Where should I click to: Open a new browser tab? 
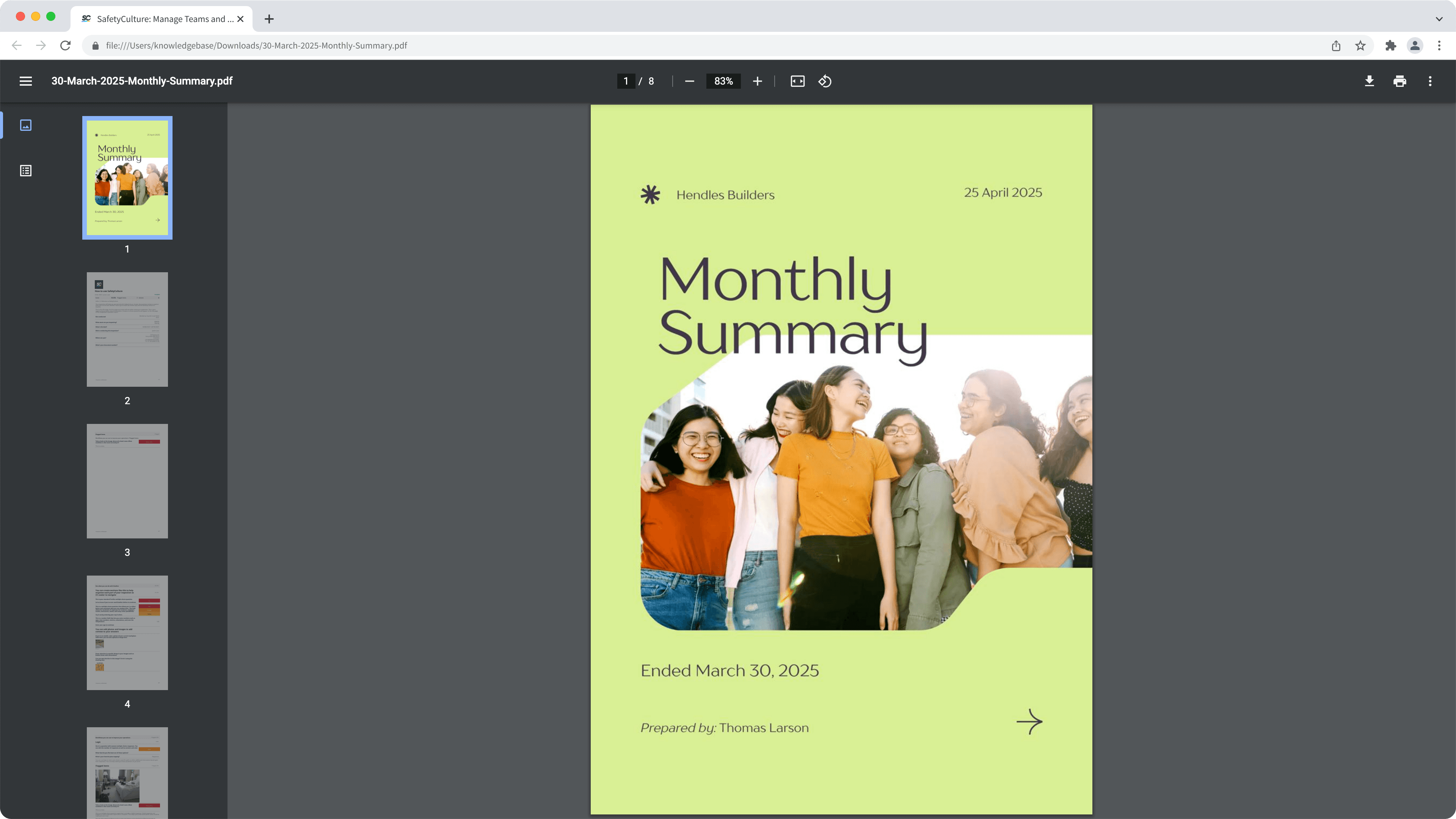click(x=269, y=19)
